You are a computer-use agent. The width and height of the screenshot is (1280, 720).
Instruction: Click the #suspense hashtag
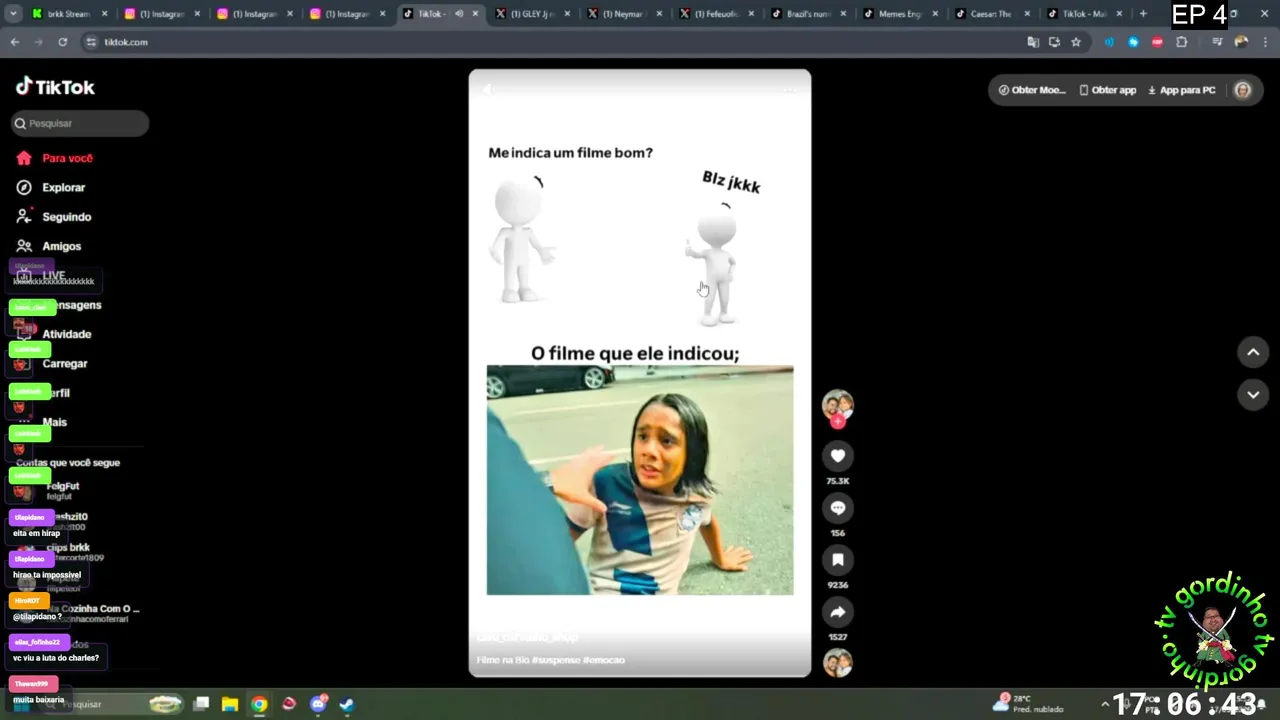pyautogui.click(x=556, y=660)
